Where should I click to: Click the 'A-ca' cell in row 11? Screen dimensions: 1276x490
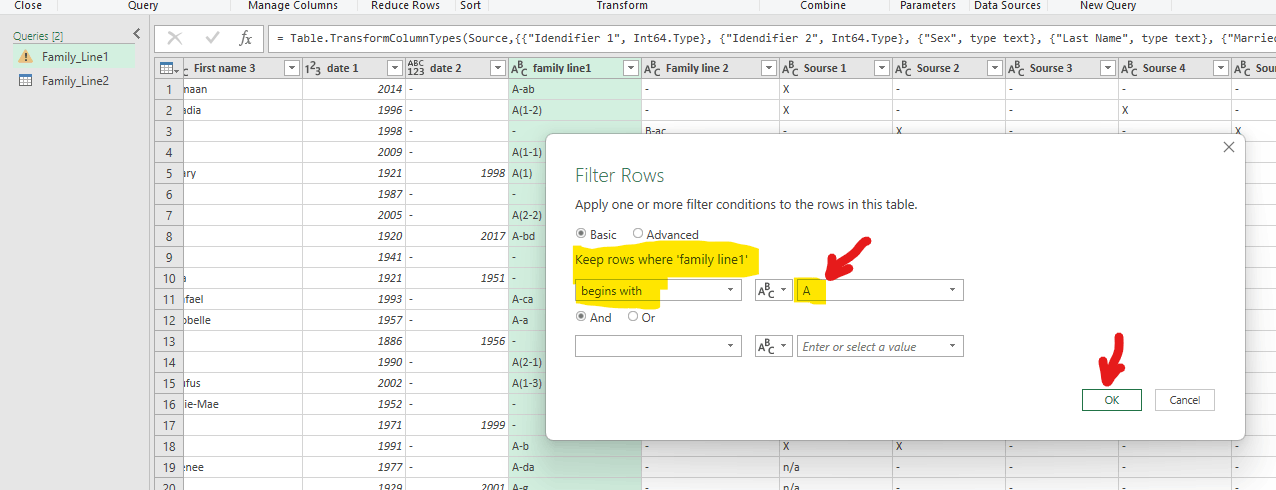click(x=527, y=299)
